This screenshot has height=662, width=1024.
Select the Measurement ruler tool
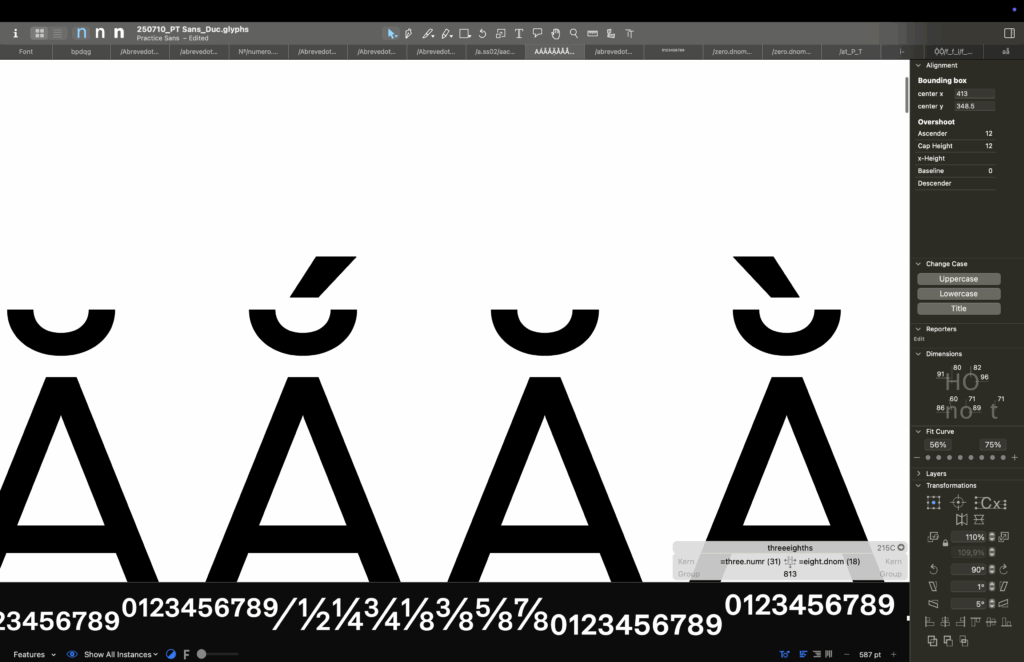[x=592, y=33]
